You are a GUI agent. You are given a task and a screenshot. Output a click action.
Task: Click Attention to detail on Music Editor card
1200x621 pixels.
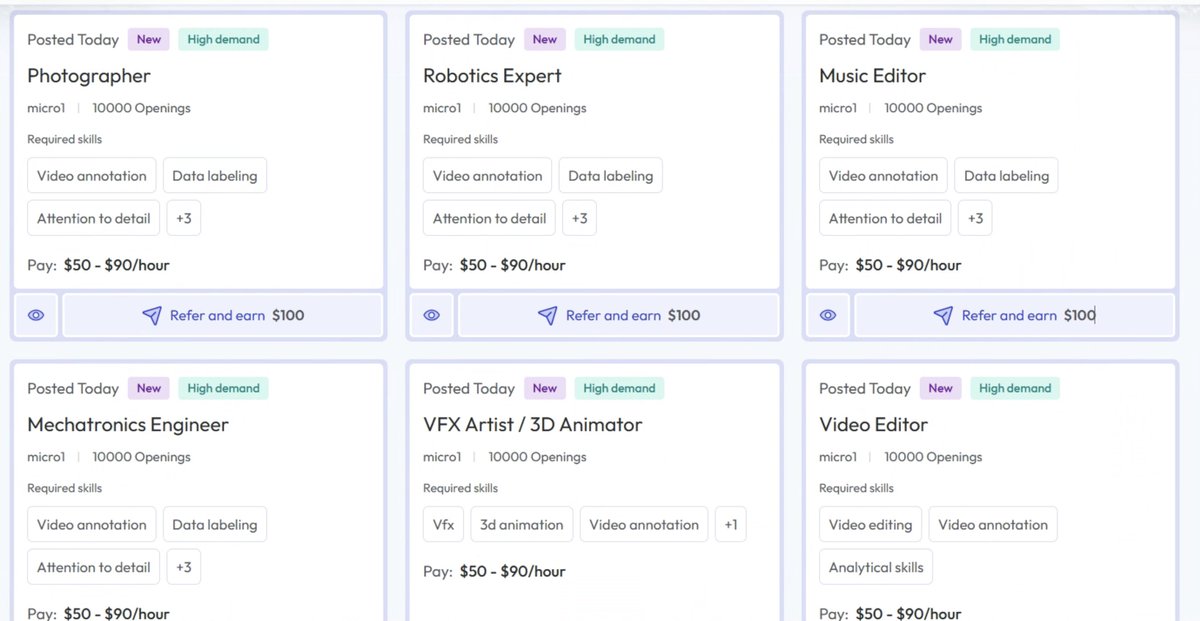tap(886, 218)
